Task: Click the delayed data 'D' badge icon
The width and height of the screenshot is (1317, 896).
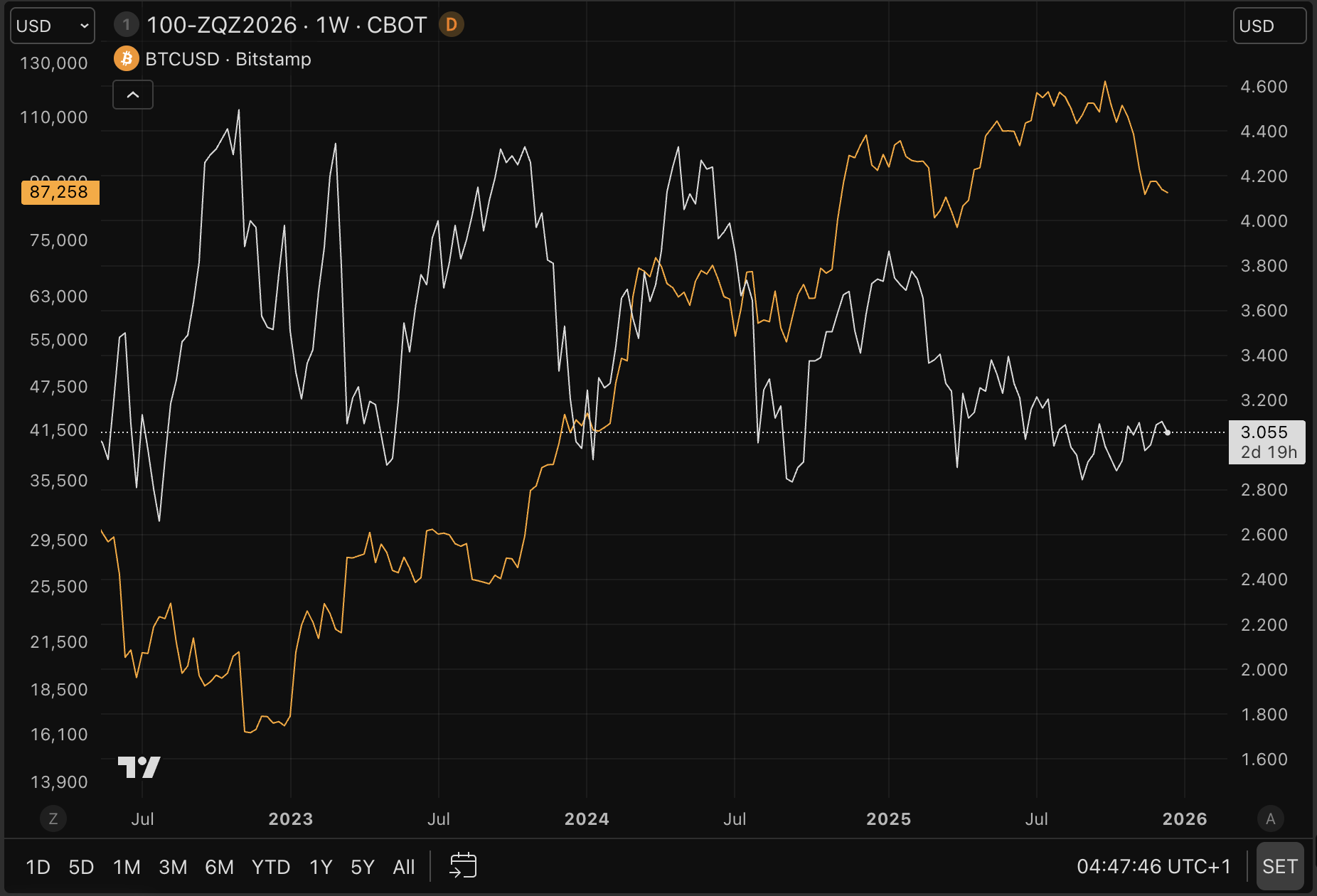Action: 451,25
